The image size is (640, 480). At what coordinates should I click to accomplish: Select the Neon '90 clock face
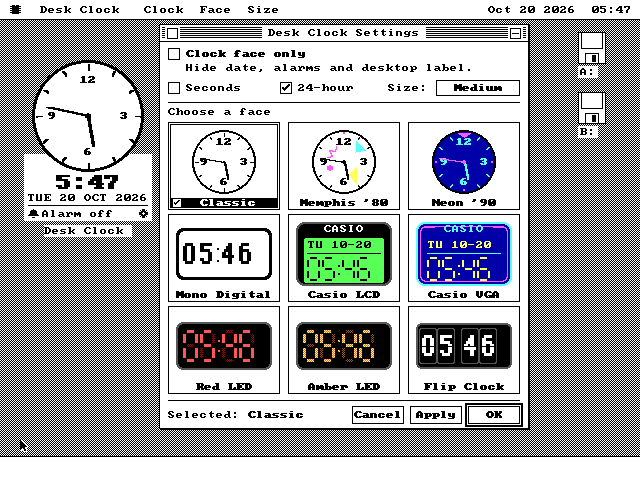click(464, 166)
